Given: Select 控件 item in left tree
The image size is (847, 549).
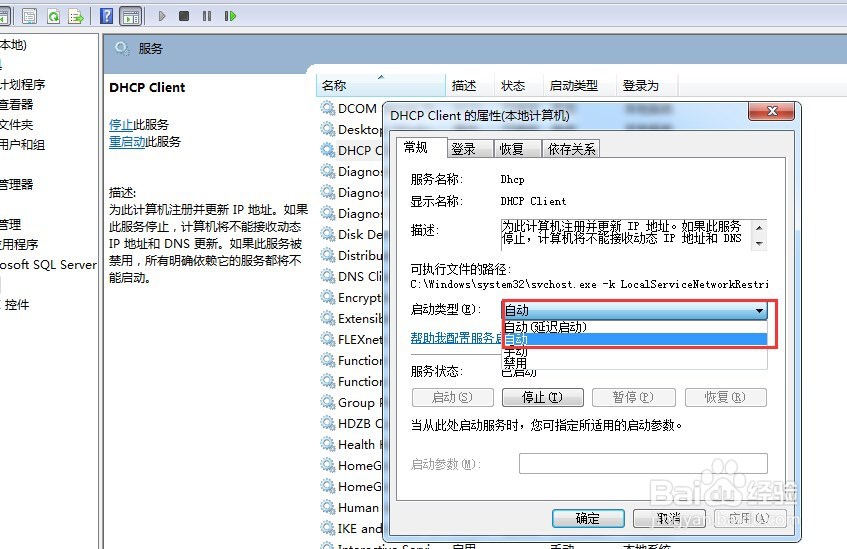Looking at the screenshot, I should pos(15,305).
